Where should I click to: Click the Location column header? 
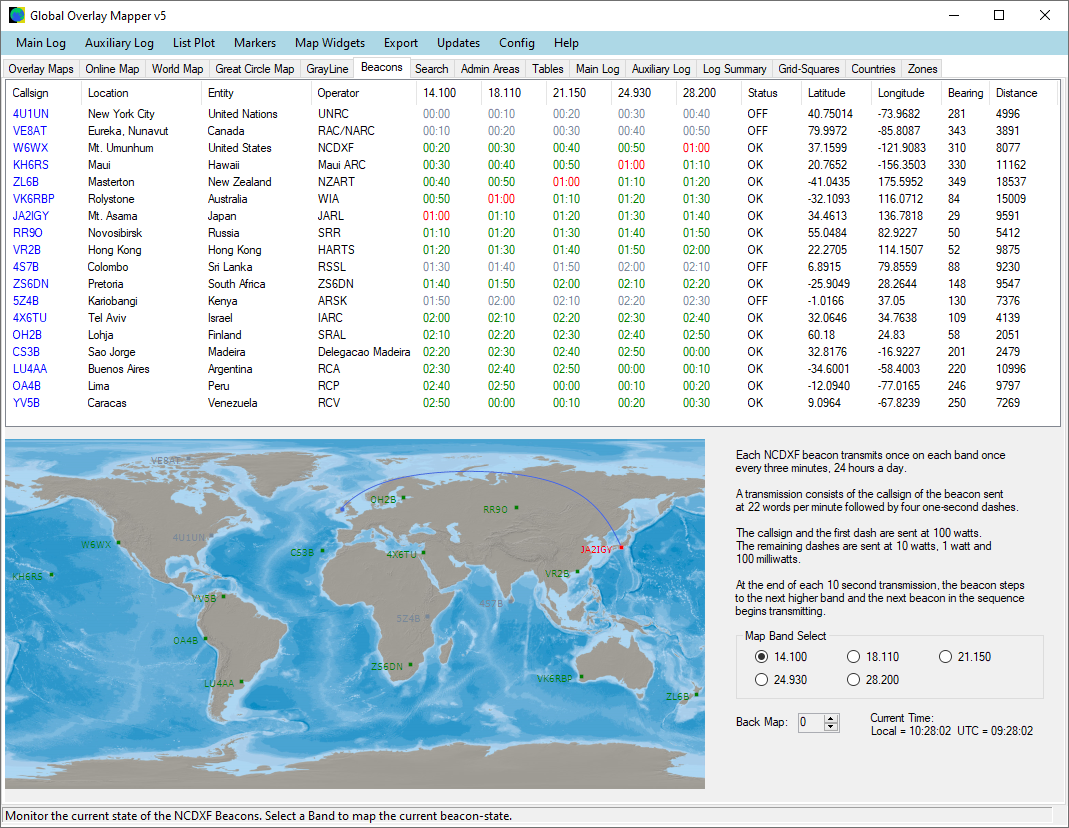pyautogui.click(x=141, y=93)
